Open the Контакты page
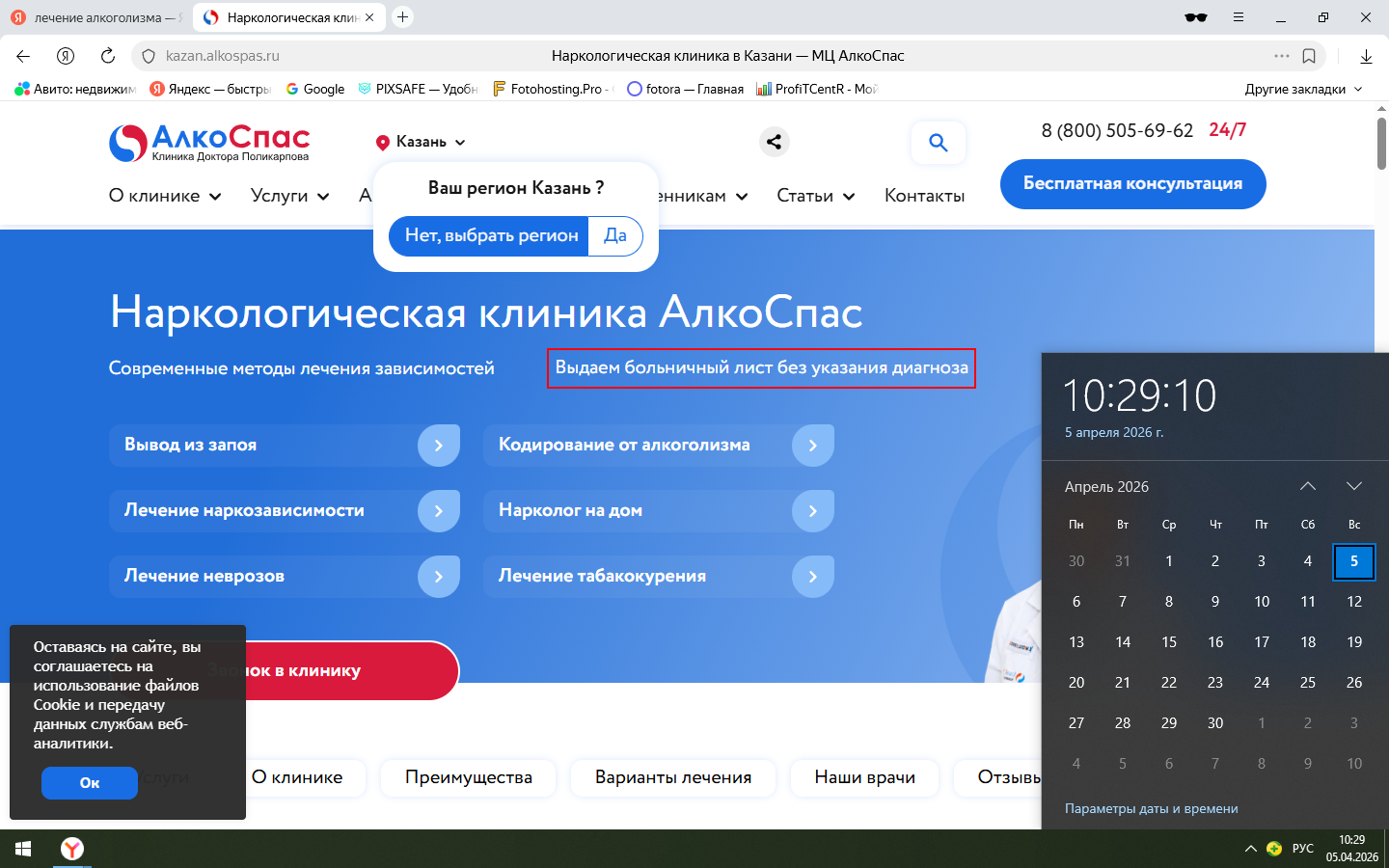The height and width of the screenshot is (868, 1389). pos(924,196)
